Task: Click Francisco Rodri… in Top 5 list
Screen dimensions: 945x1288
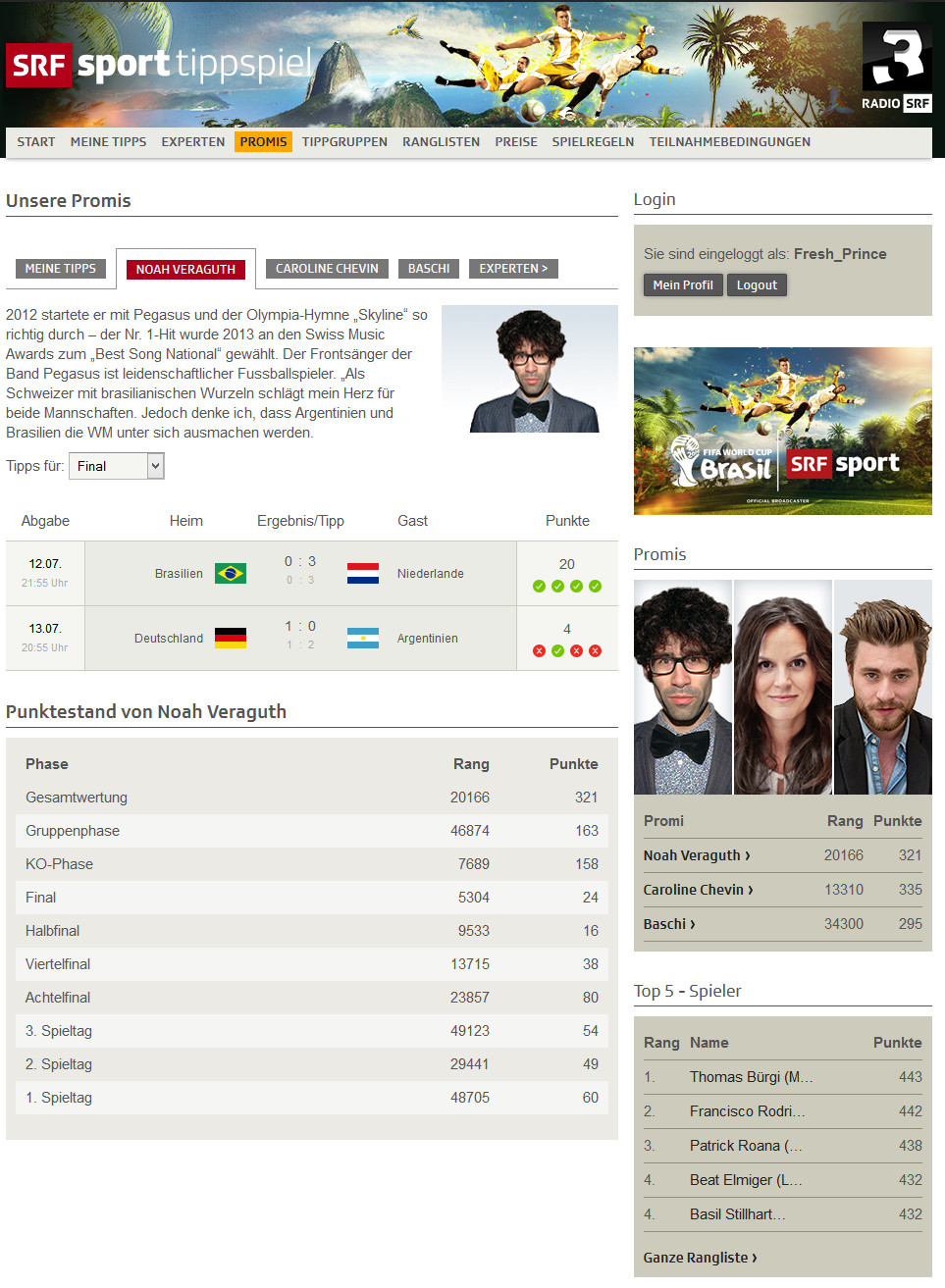Action: 748,1111
